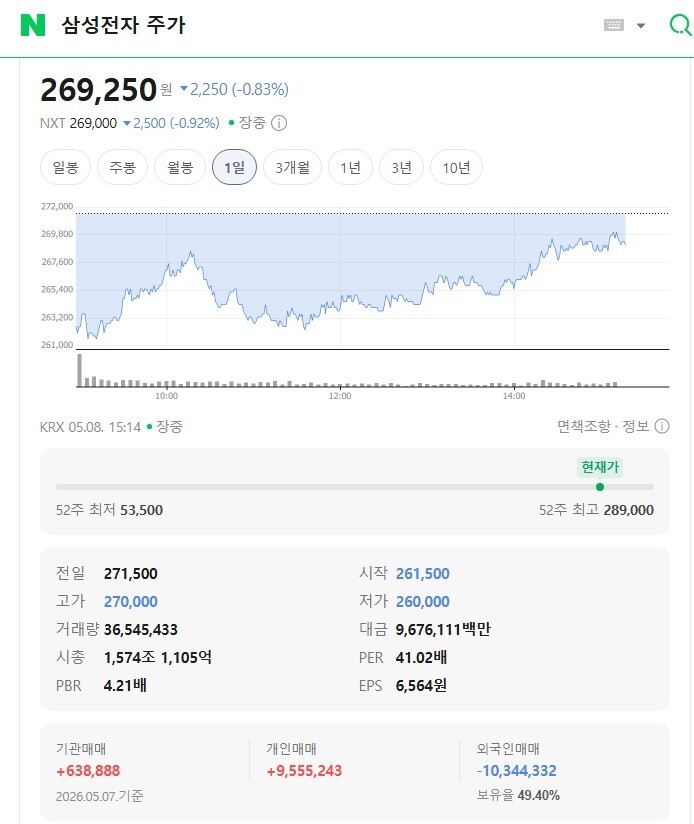Switch to the 3개월 chart period
694x824 pixels.
coord(292,168)
